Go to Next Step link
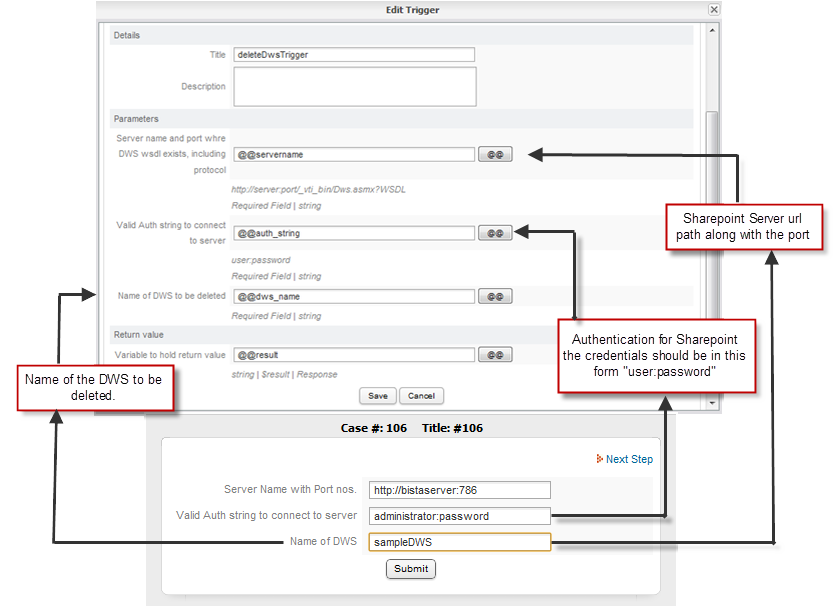 pyautogui.click(x=628, y=459)
